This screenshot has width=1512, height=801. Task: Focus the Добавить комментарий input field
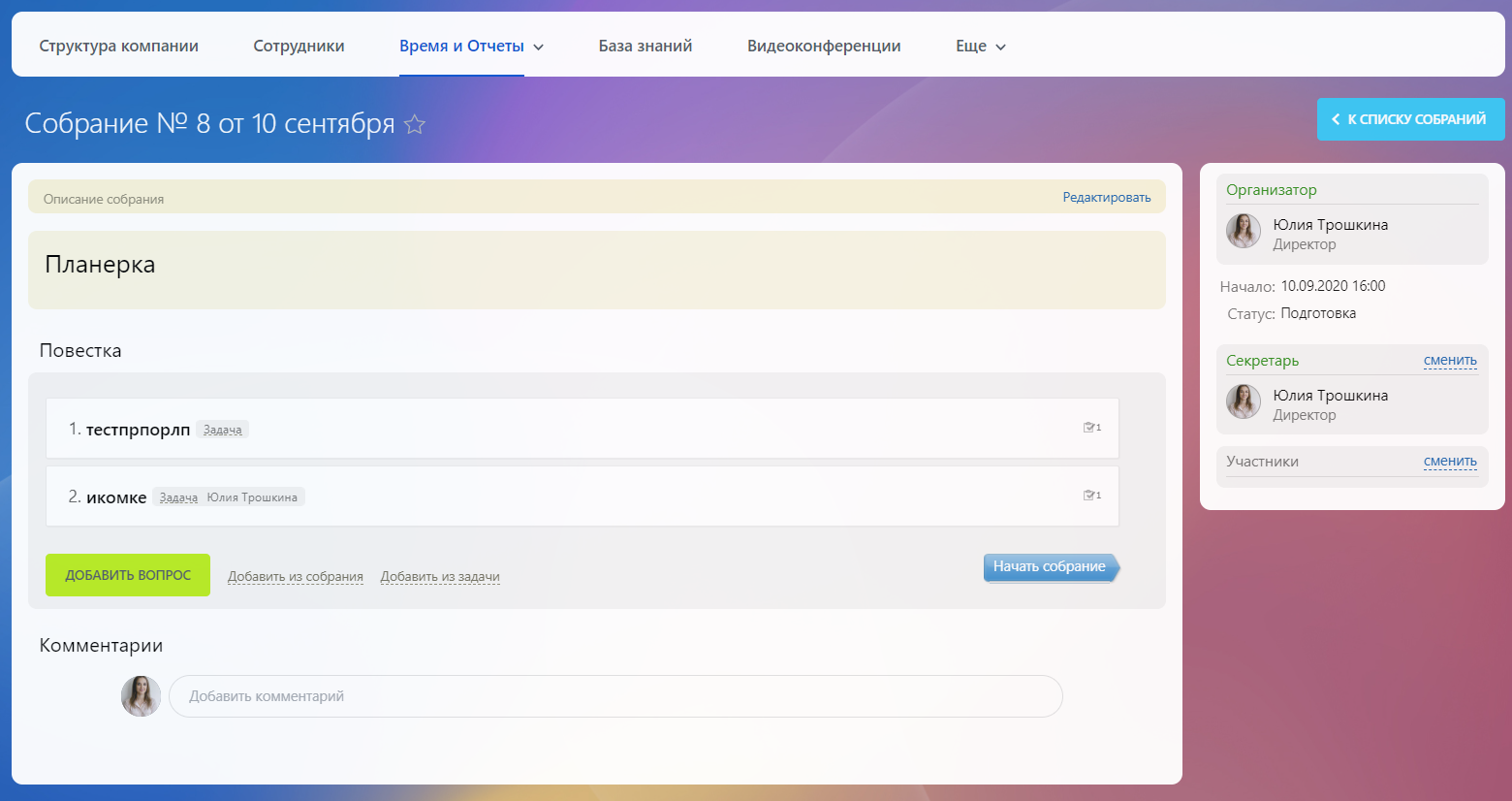coord(615,696)
